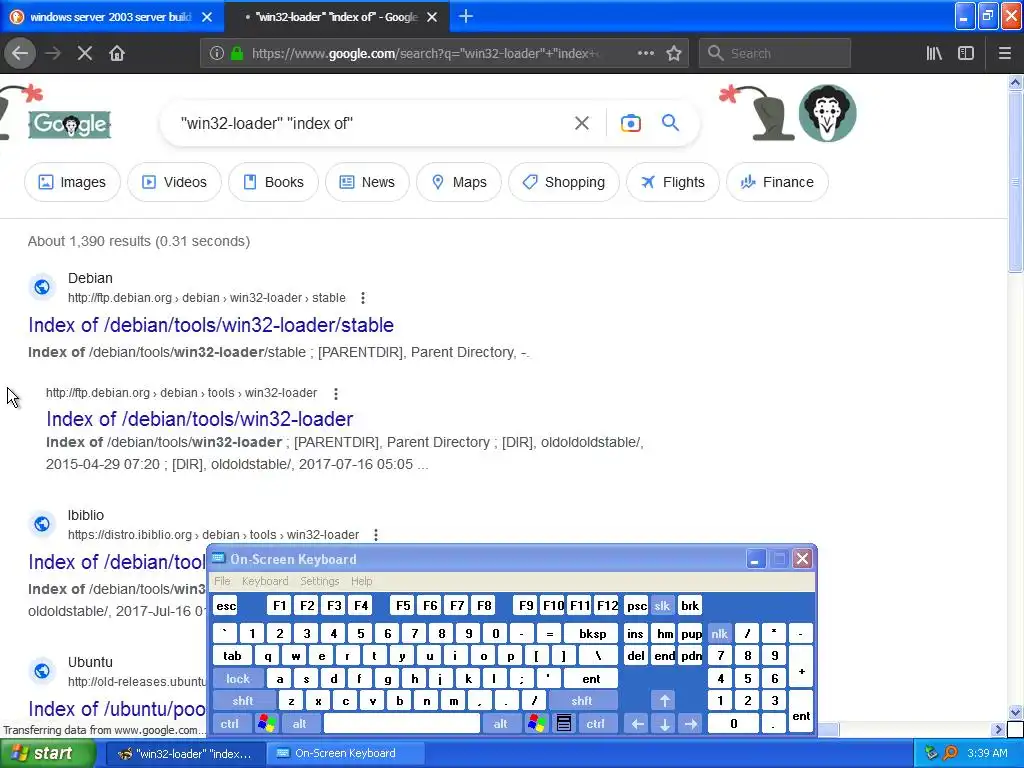
Task: Click the Debian result favicon
Action: coord(42,287)
